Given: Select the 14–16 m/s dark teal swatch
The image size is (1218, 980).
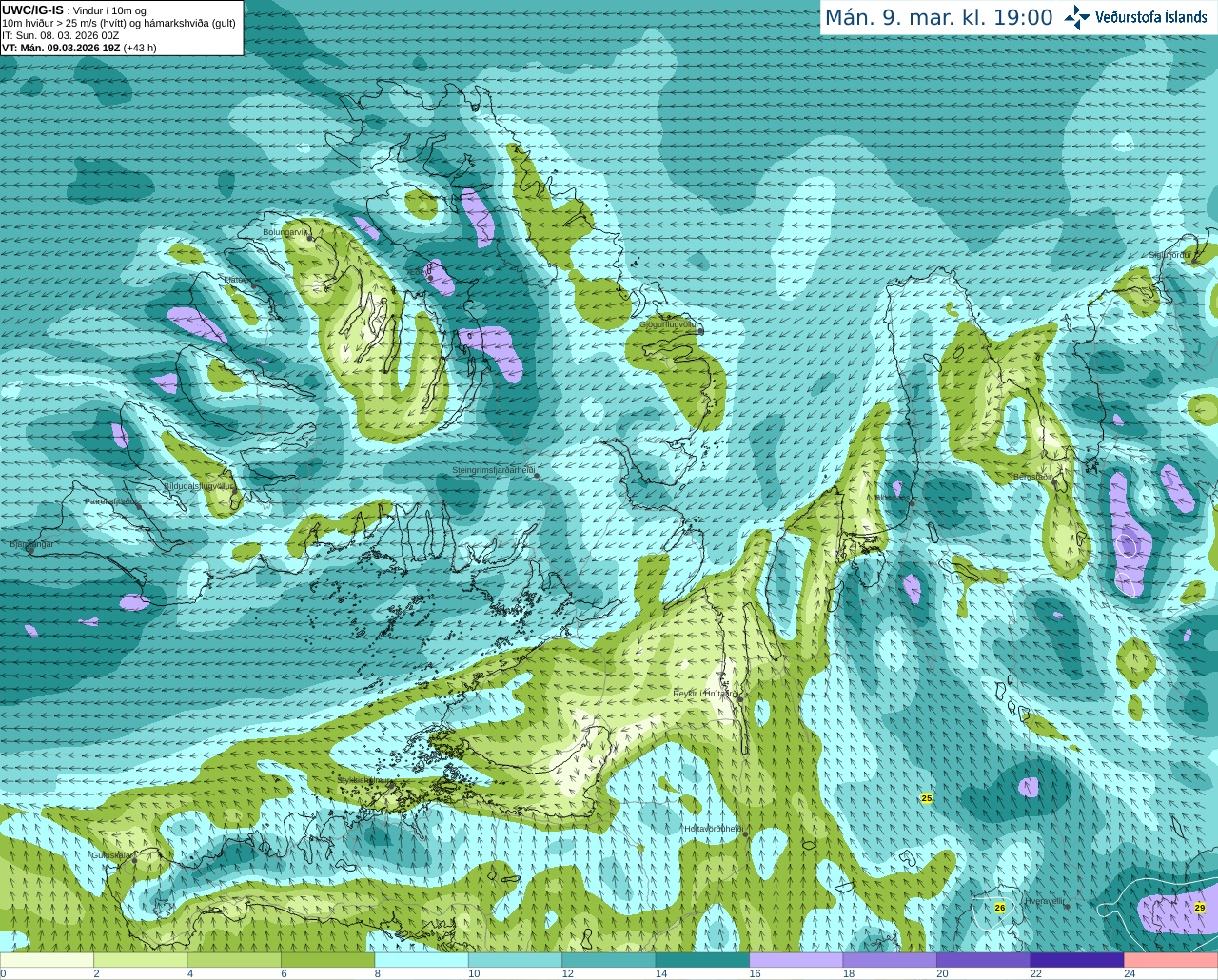Looking at the screenshot, I should pyautogui.click(x=702, y=960).
